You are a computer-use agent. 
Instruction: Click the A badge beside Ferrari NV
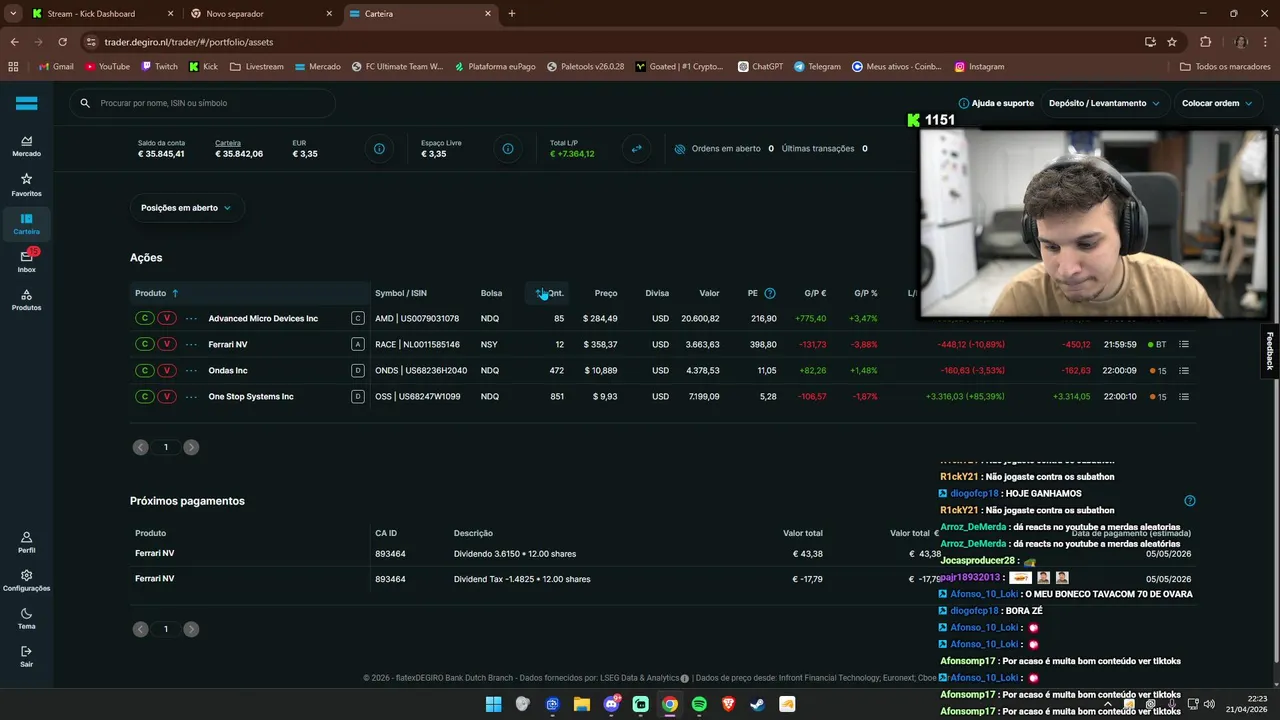[358, 344]
